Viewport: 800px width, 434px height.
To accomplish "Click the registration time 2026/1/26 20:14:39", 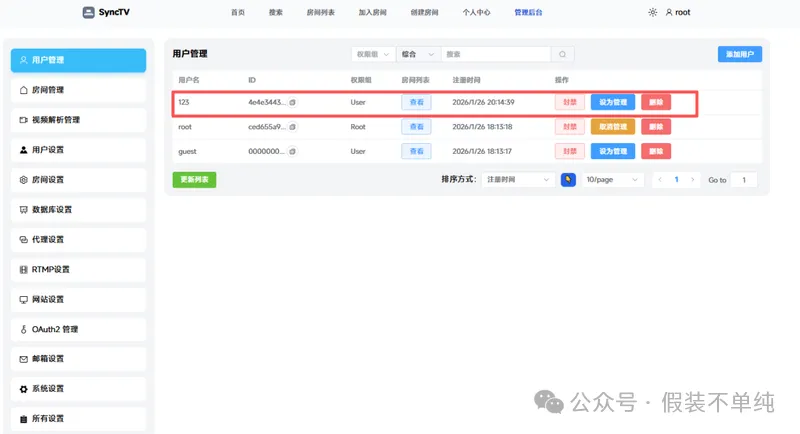I will 483,103.
